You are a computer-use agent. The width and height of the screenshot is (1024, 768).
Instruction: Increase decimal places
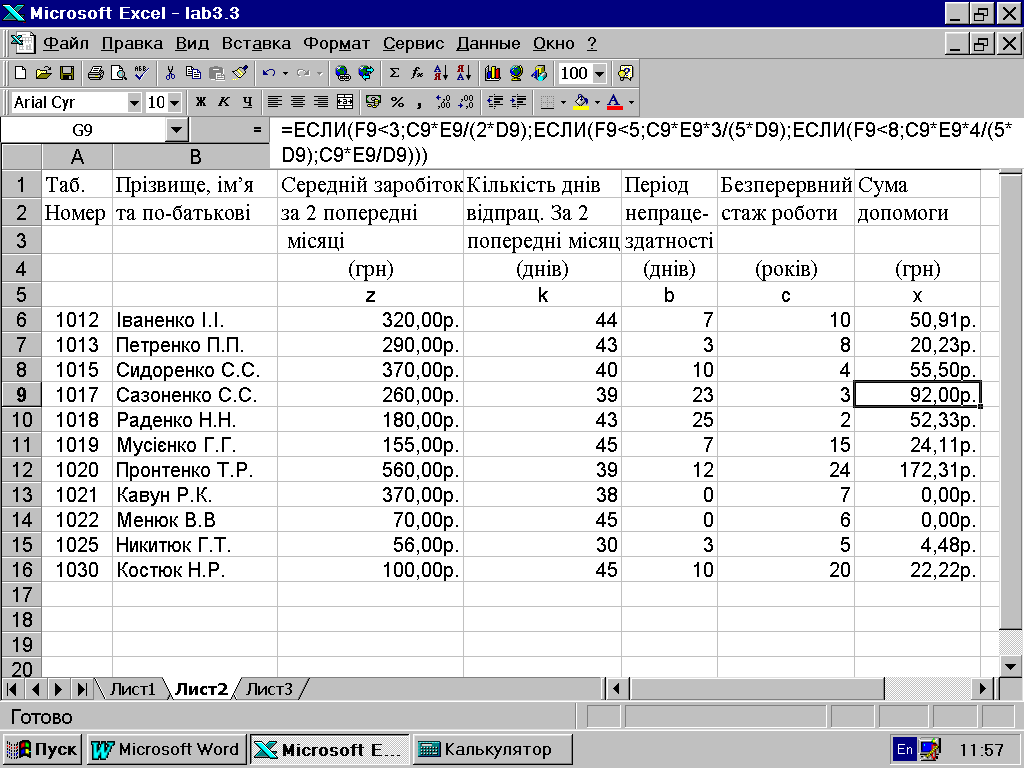point(443,102)
